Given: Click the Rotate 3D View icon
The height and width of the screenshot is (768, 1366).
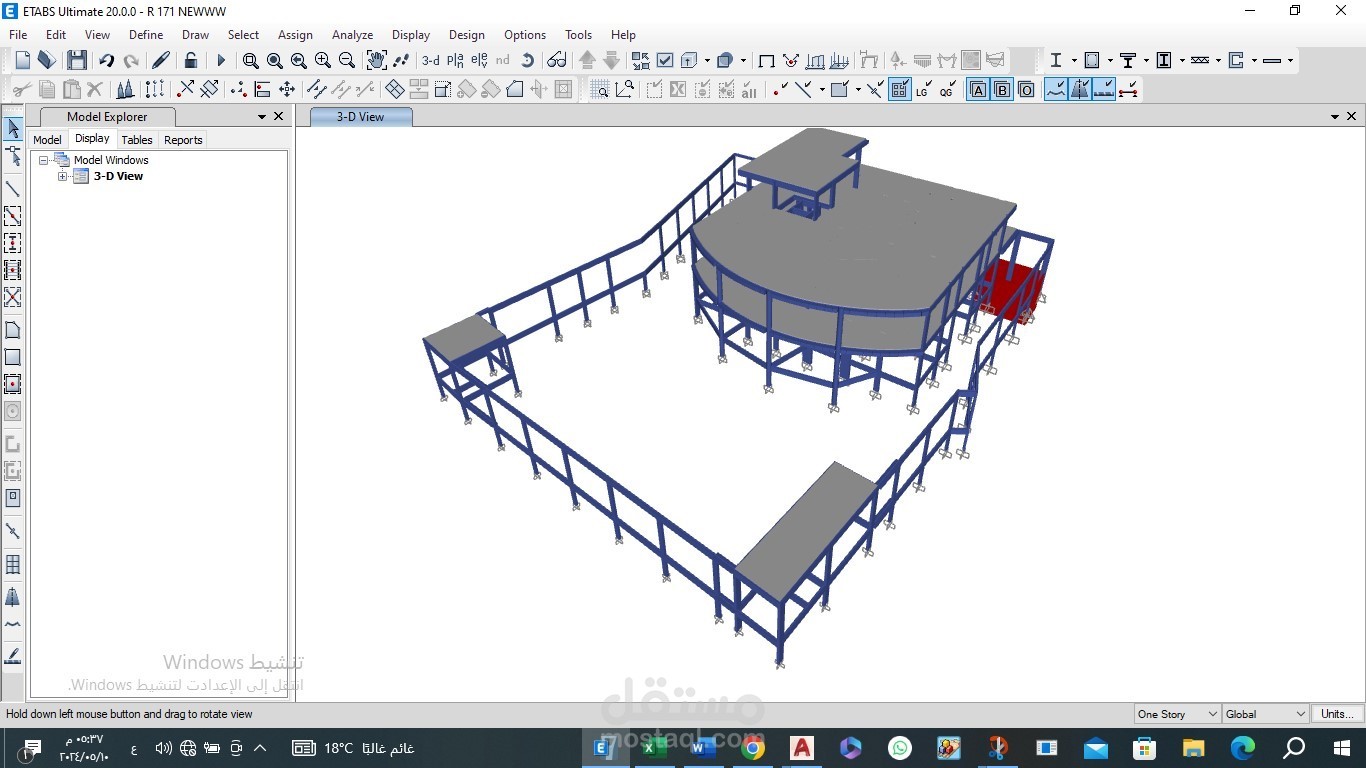Looking at the screenshot, I should pyautogui.click(x=528, y=61).
